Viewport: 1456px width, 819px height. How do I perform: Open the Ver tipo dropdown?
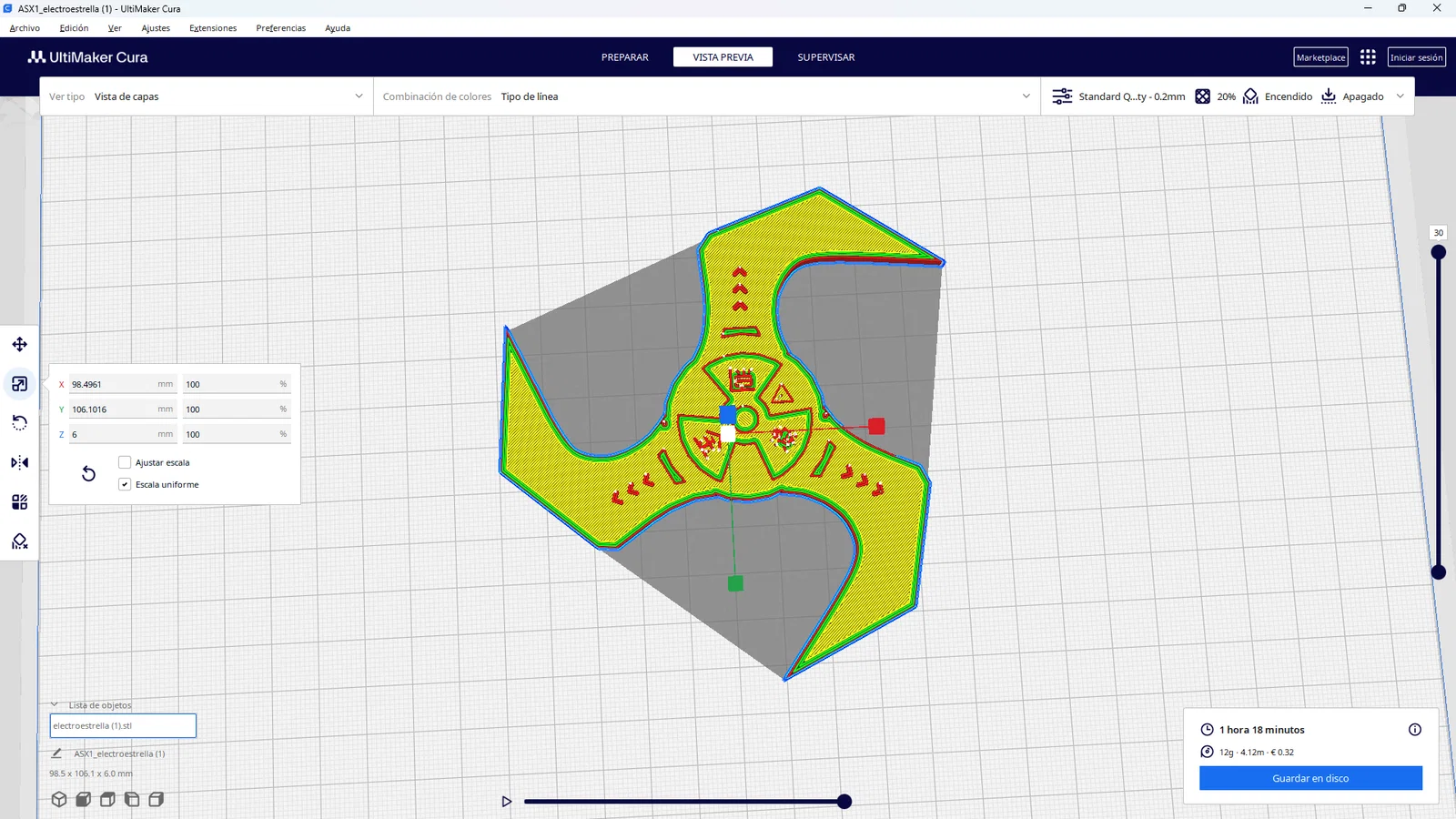point(207,96)
